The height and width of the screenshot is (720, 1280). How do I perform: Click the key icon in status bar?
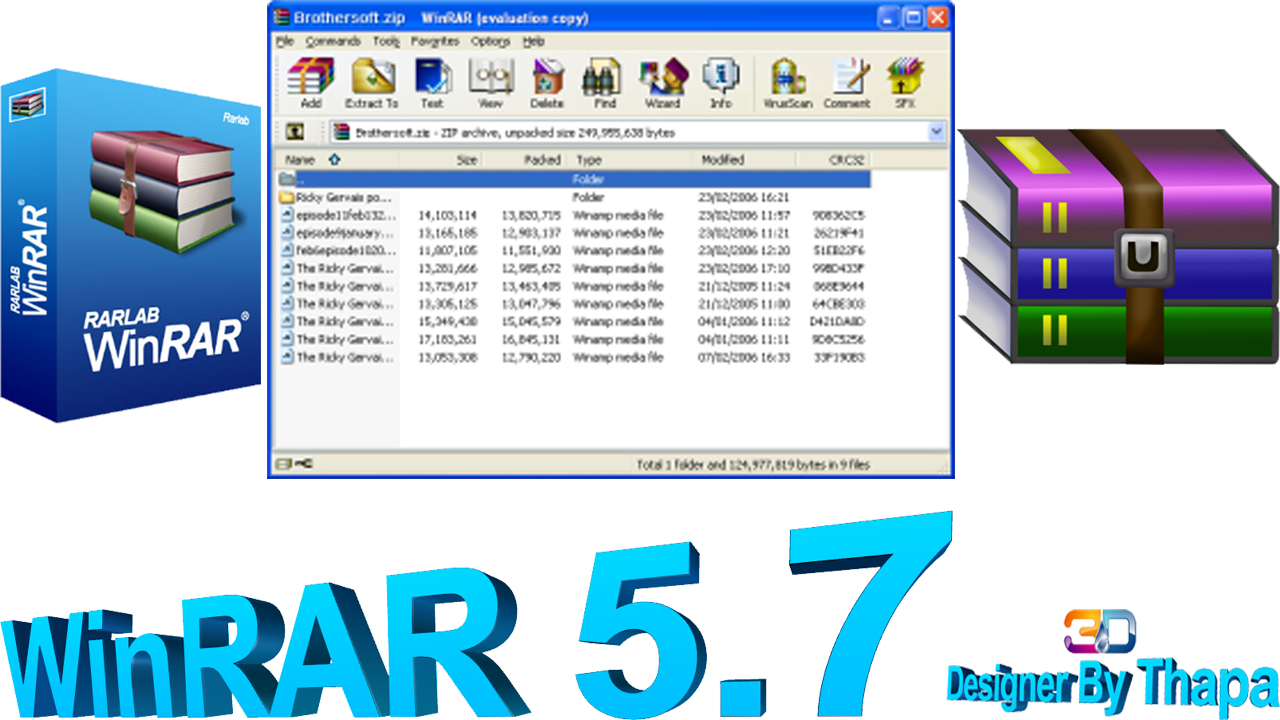(x=304, y=465)
